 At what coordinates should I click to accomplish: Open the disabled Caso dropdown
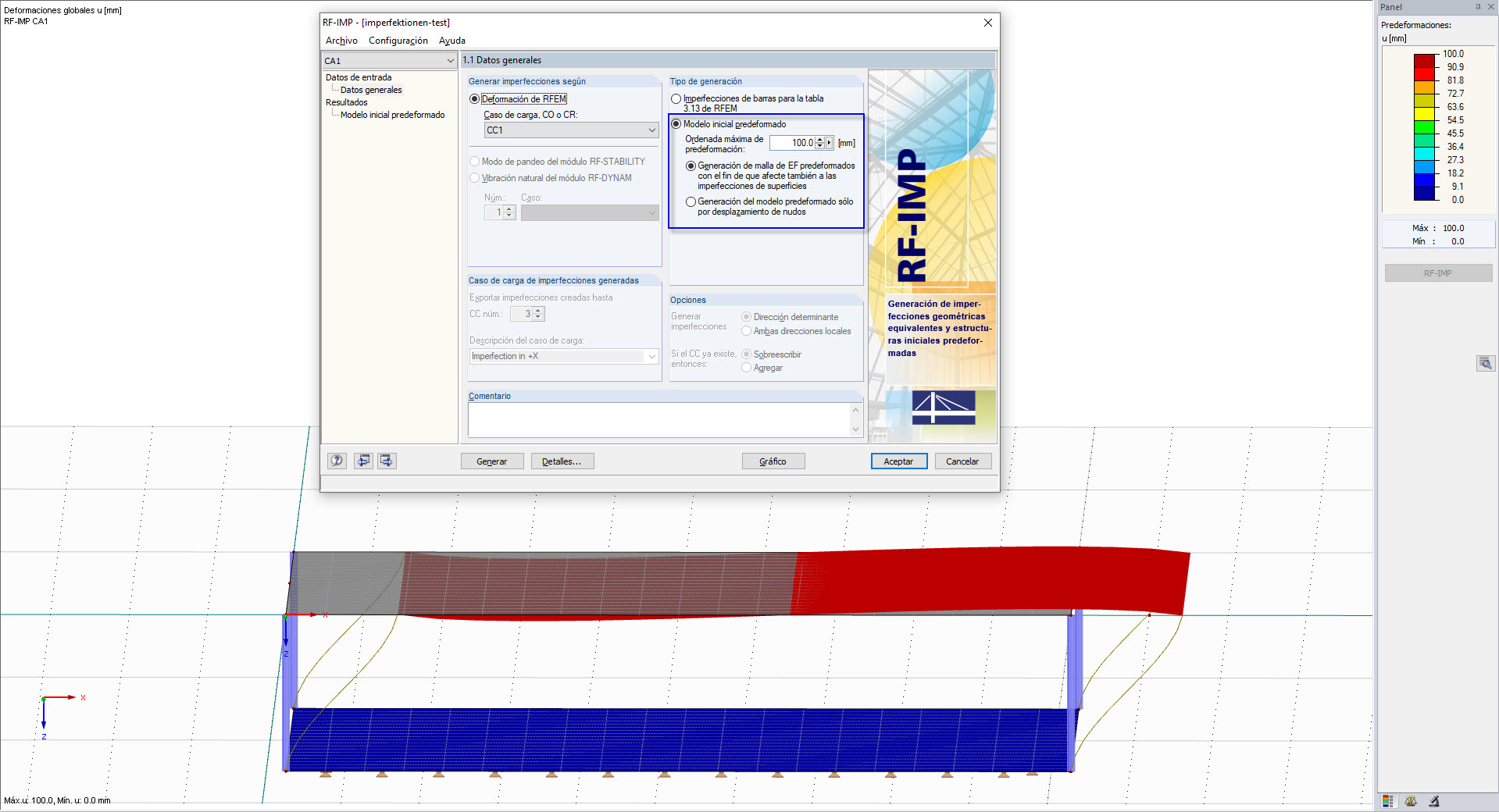click(590, 212)
